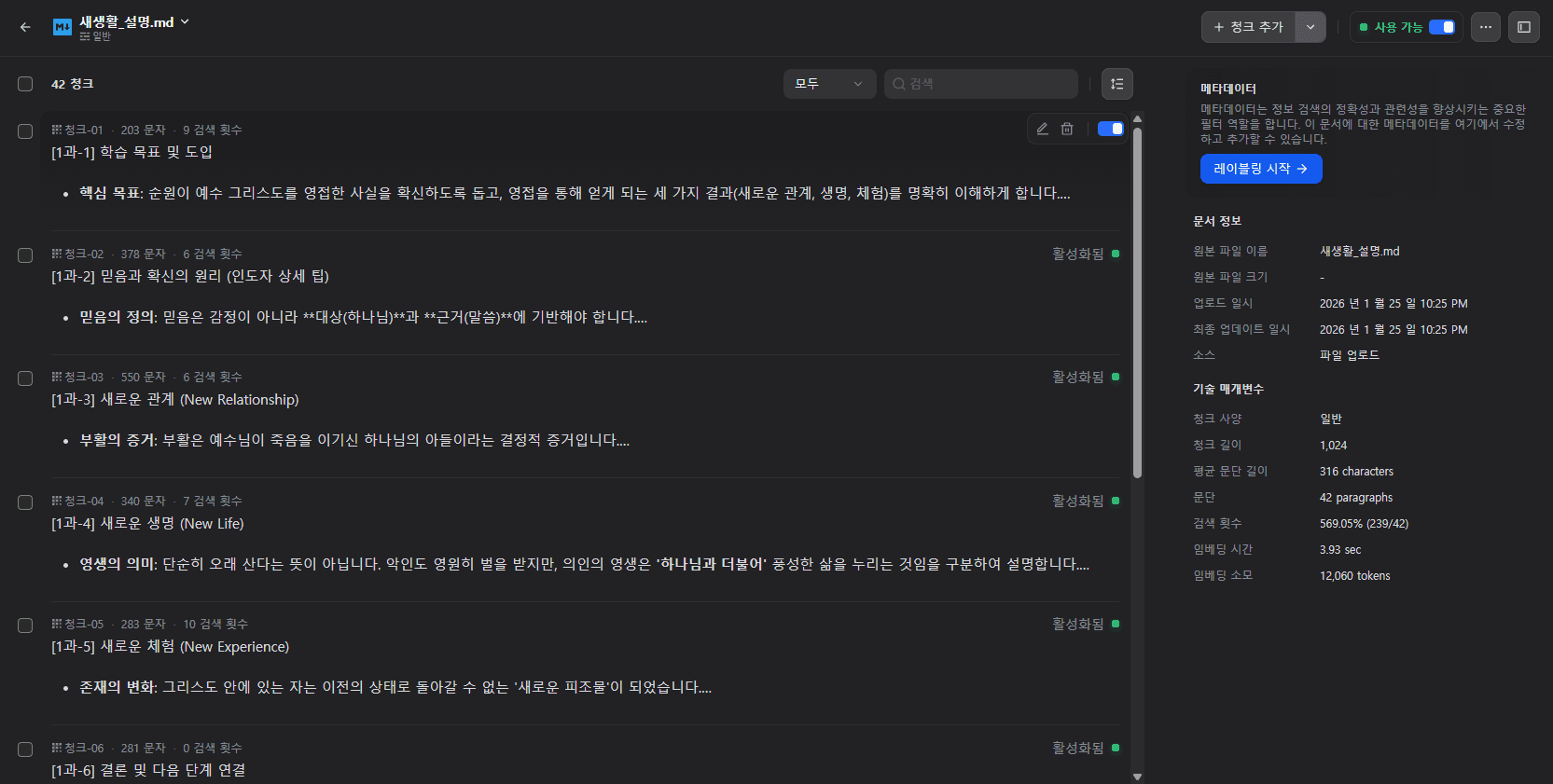Viewport: 1553px width, 784px height.
Task: Click the drag handle icon of 청크-06
Action: [57, 748]
